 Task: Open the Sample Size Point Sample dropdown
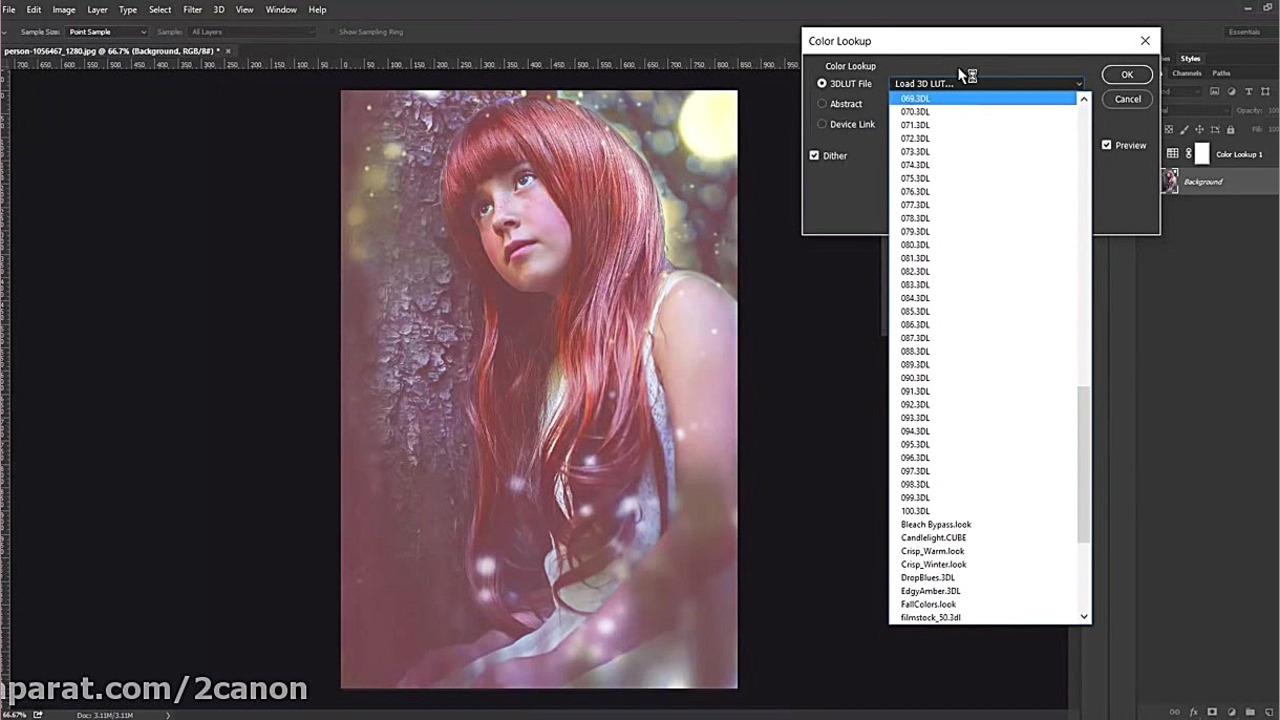(x=107, y=32)
